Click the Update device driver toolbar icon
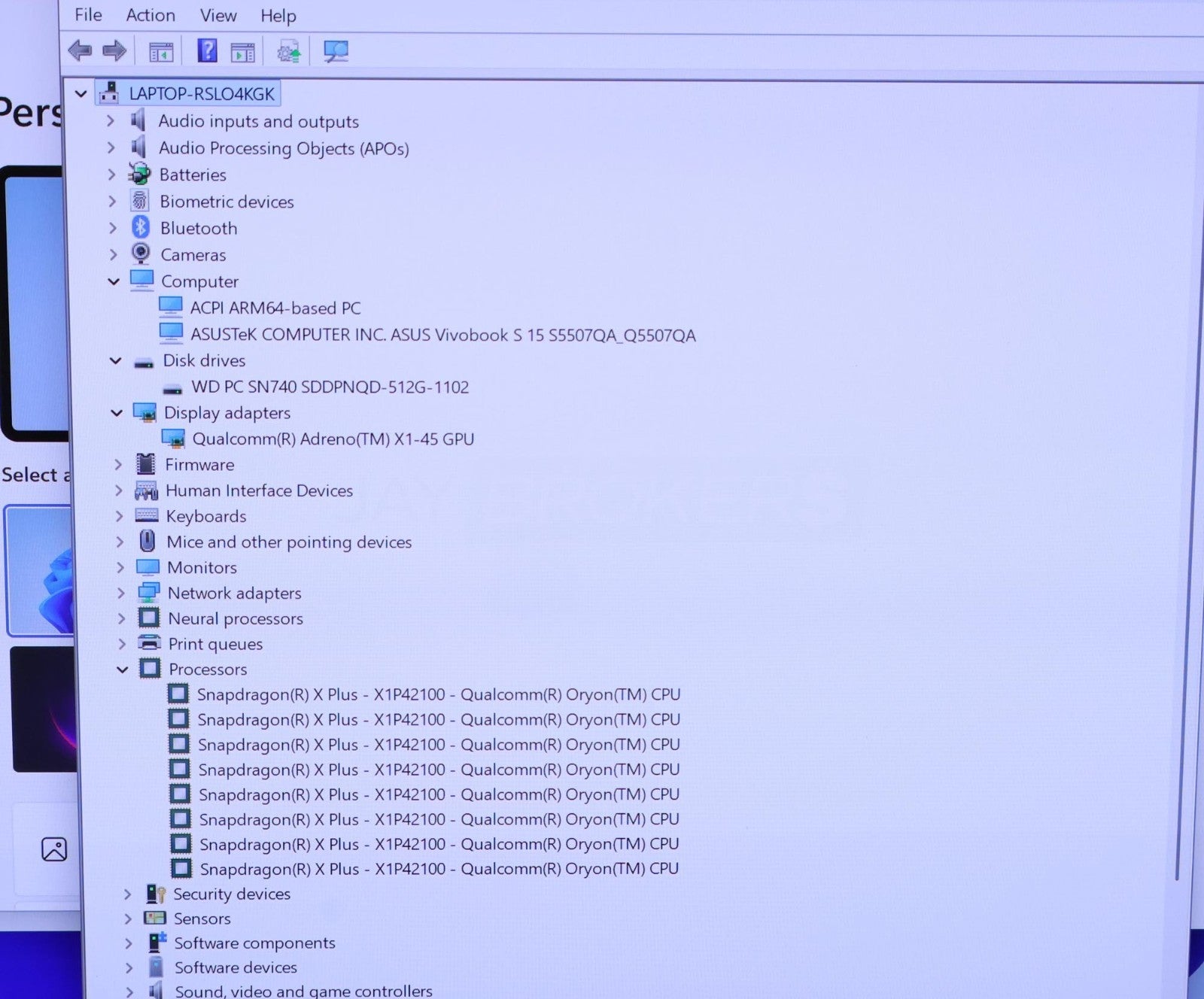Screen dimensions: 1204x999 tap(288, 52)
